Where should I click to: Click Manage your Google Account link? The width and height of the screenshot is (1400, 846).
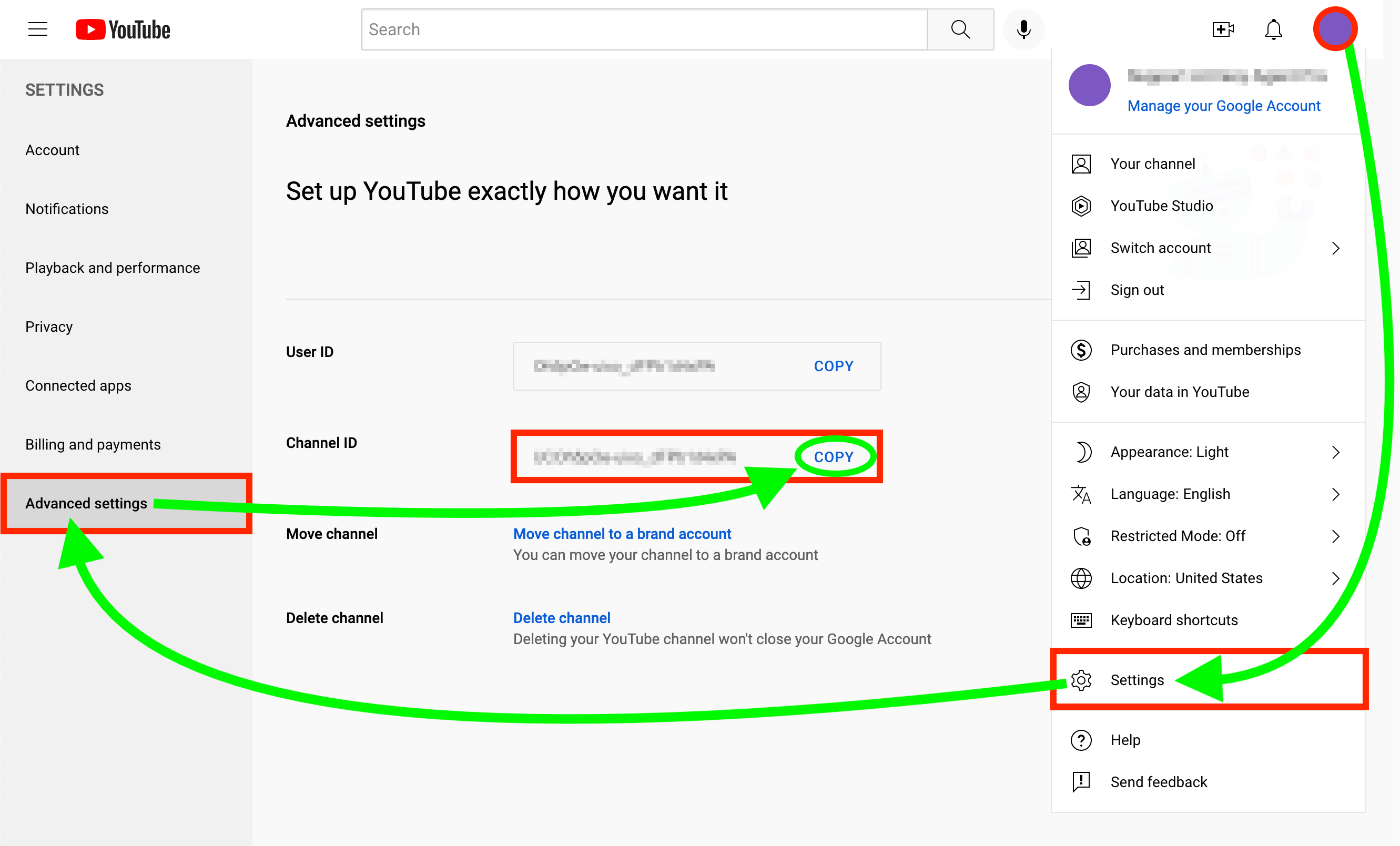[1223, 106]
